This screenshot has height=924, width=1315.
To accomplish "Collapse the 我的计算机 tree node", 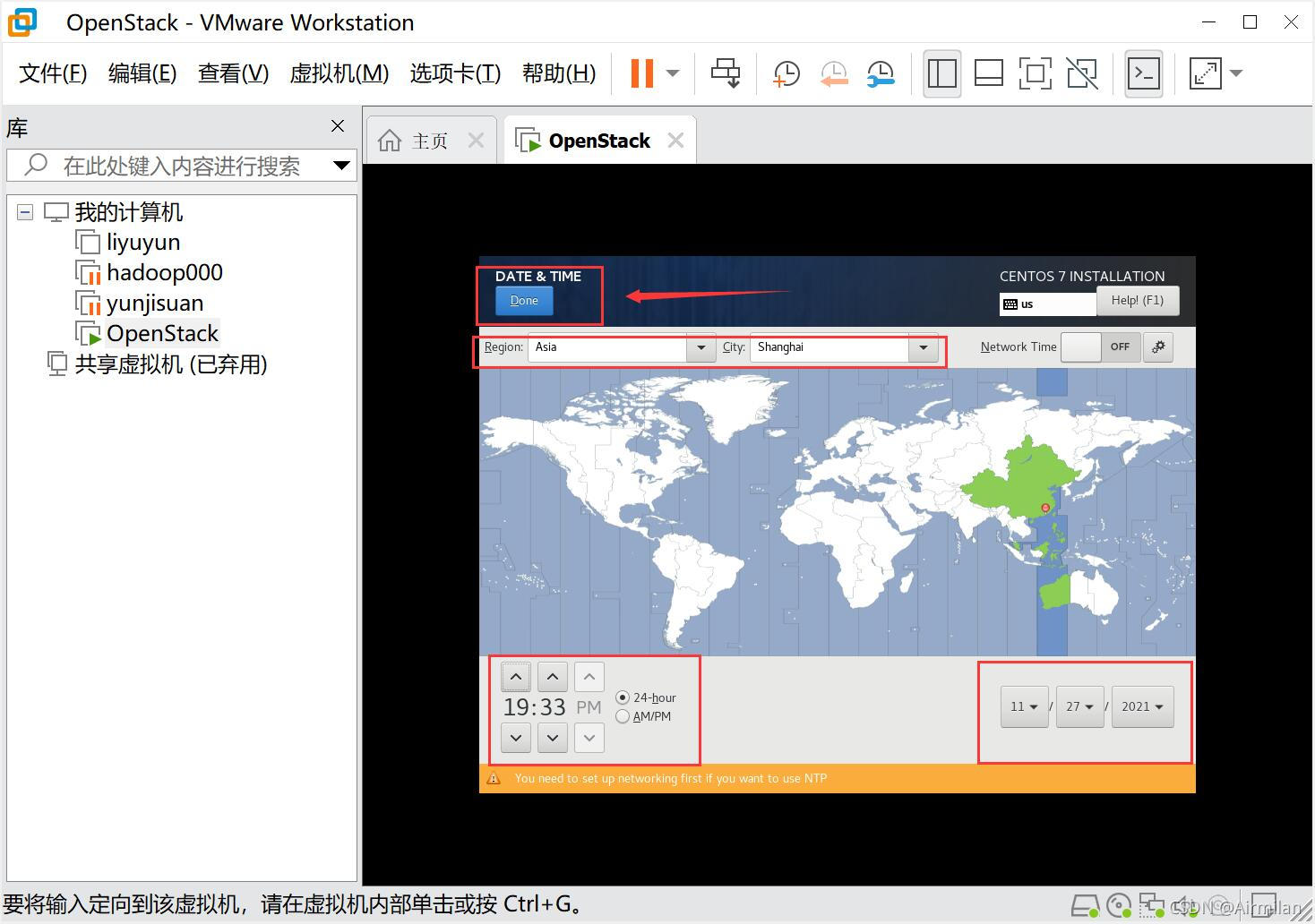I will [25, 212].
